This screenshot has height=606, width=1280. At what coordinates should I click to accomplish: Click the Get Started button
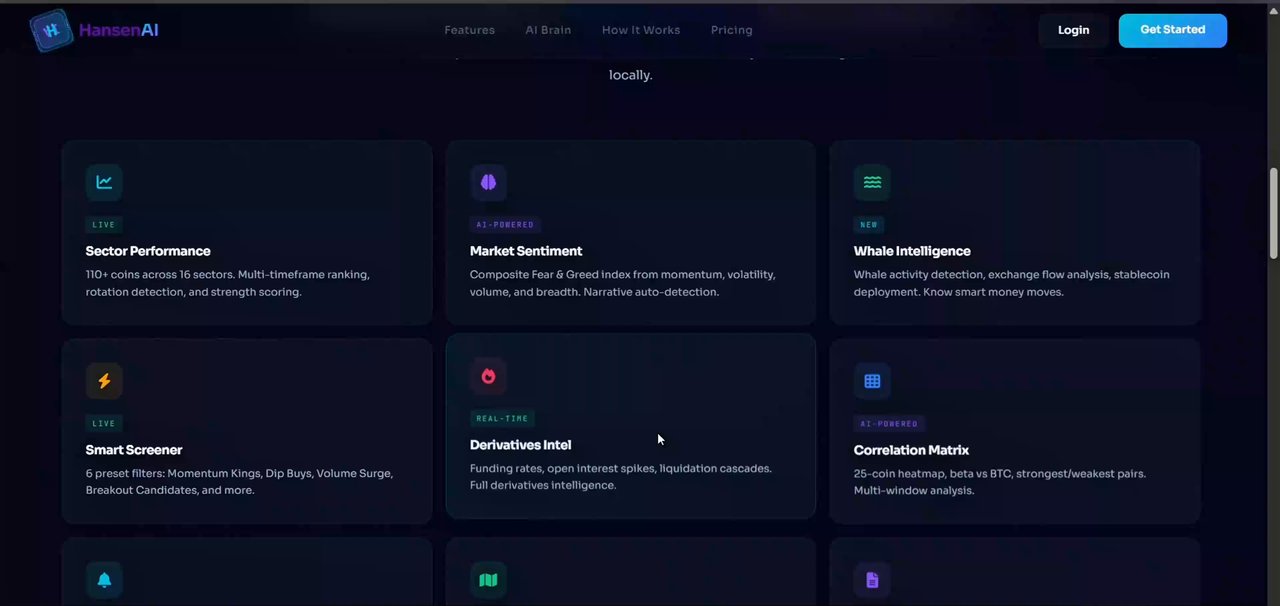coord(1172,30)
